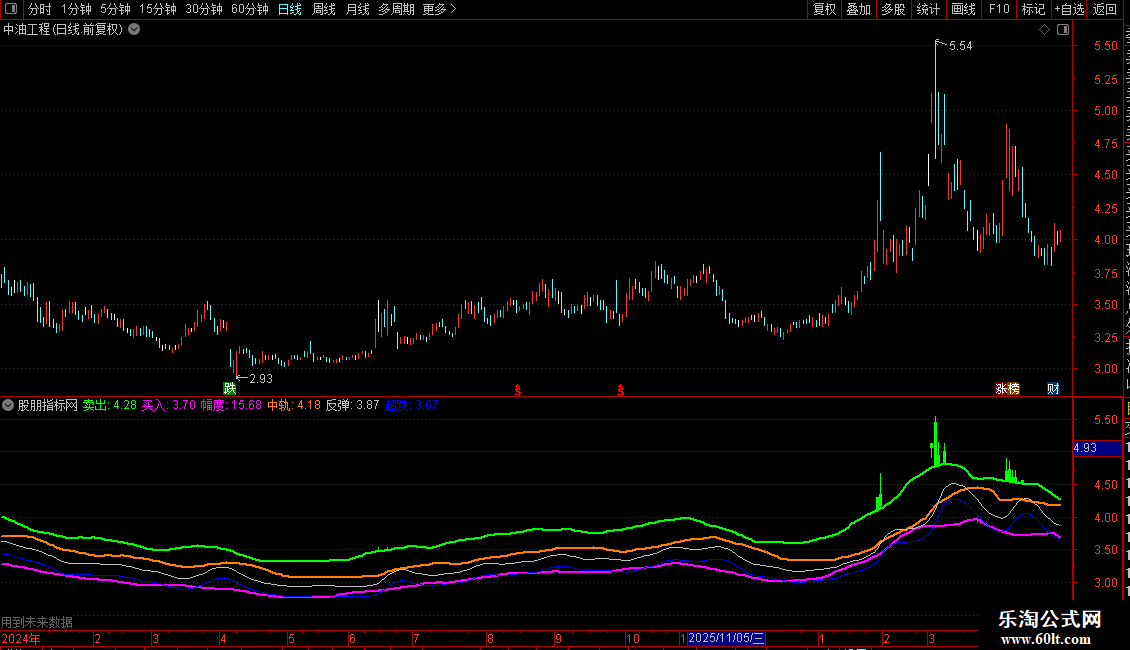The height and width of the screenshot is (650, 1130).
Task: Open F10 company information
Action: point(999,9)
